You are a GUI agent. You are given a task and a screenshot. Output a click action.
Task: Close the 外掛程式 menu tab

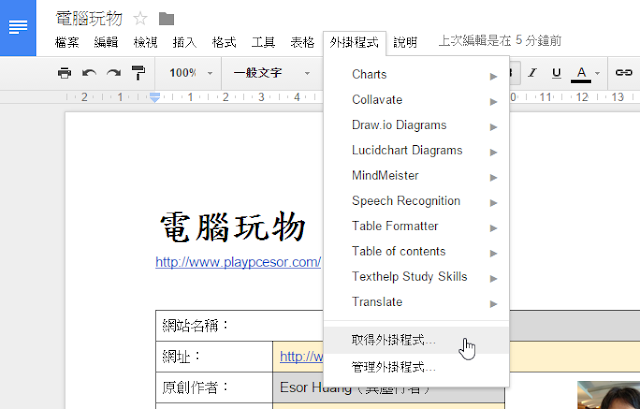click(x=354, y=43)
